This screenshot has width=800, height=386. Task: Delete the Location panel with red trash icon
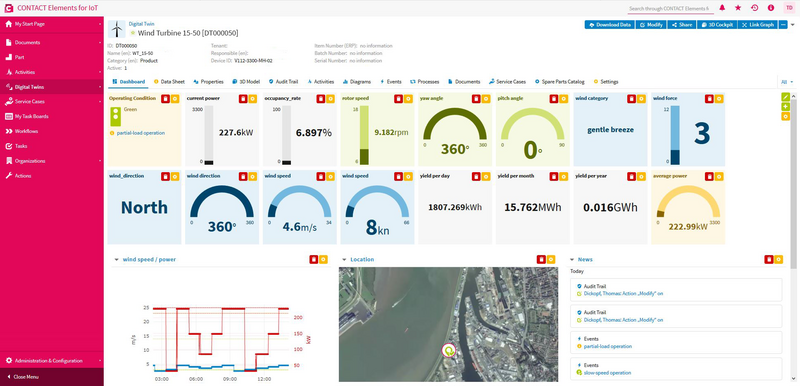[x=542, y=260]
